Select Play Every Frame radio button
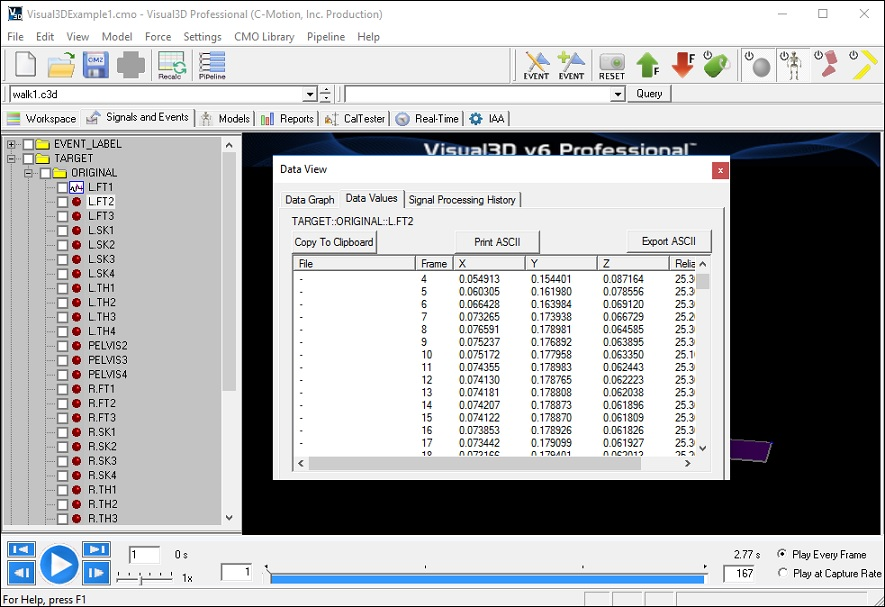885x607 pixels. point(782,554)
